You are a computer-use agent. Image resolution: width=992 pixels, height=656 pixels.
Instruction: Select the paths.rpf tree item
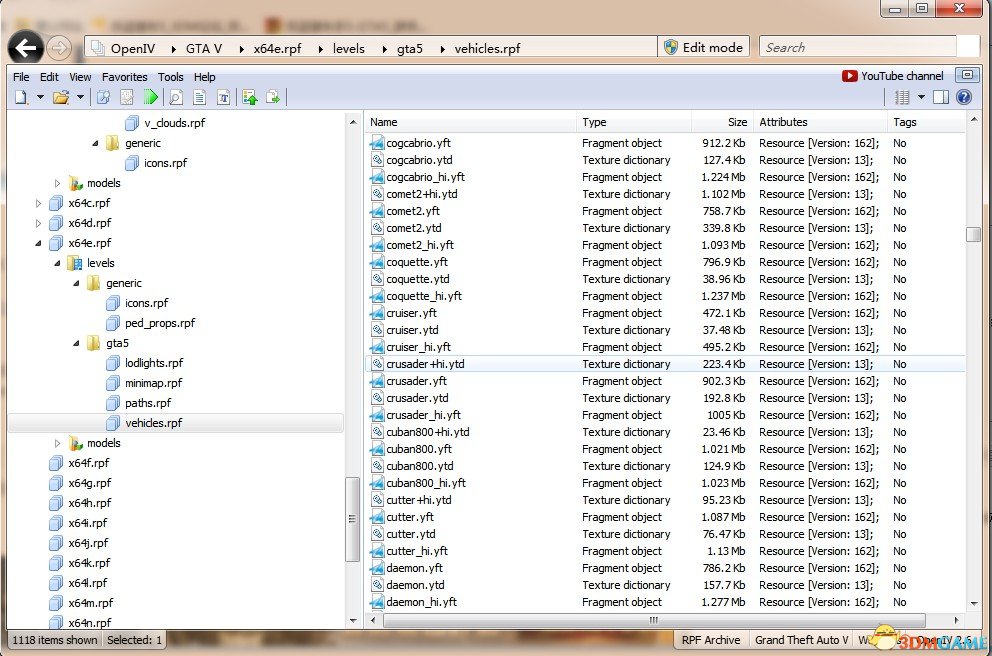coord(148,403)
